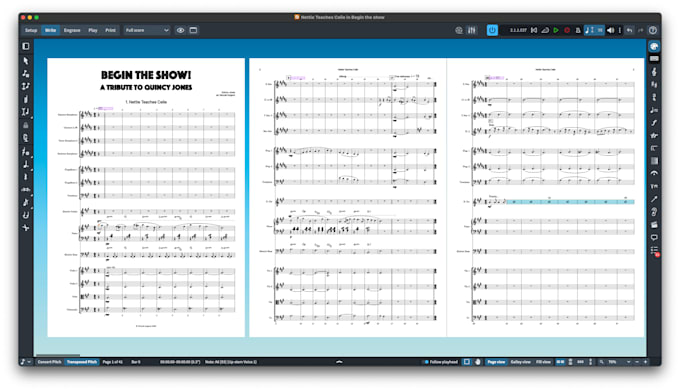680x391 pixels.
Task: Click the zoom magnifier icon in status bar
Action: coord(602,362)
